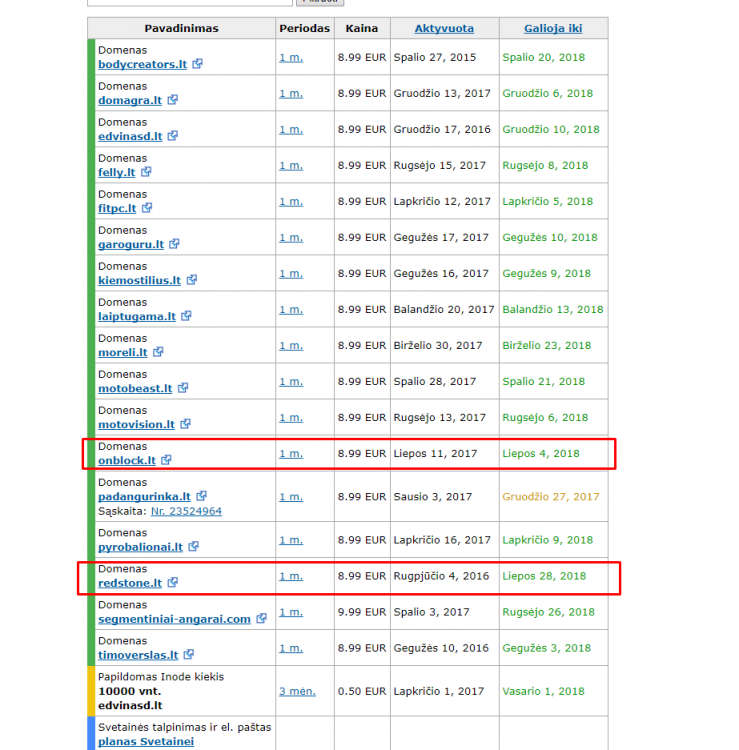This screenshot has width=739, height=750.
Task: Sort table by Galioja iki column
Action: [x=553, y=28]
